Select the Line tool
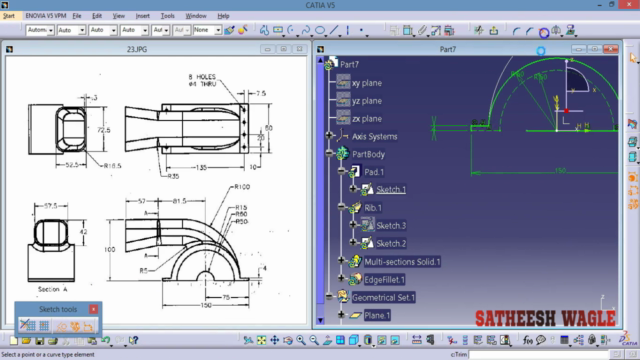 pyautogui.click(x=334, y=30)
